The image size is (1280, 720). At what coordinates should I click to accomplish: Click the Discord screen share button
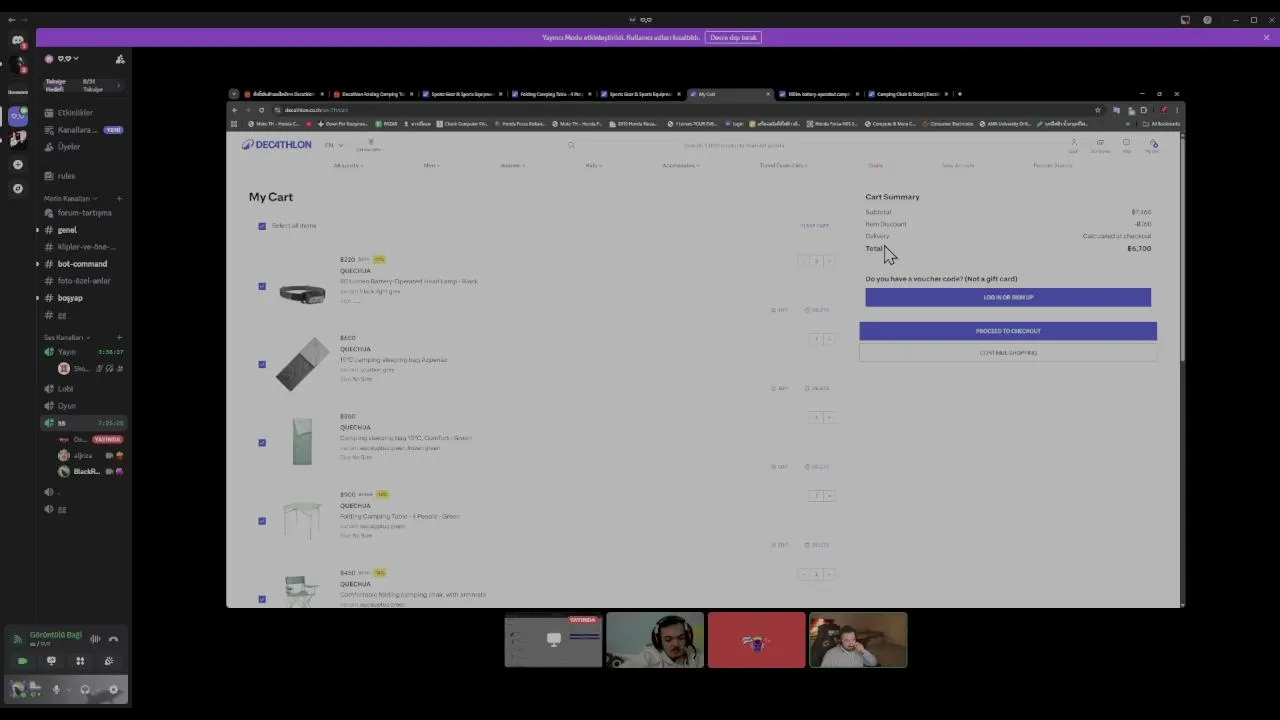click(x=51, y=661)
